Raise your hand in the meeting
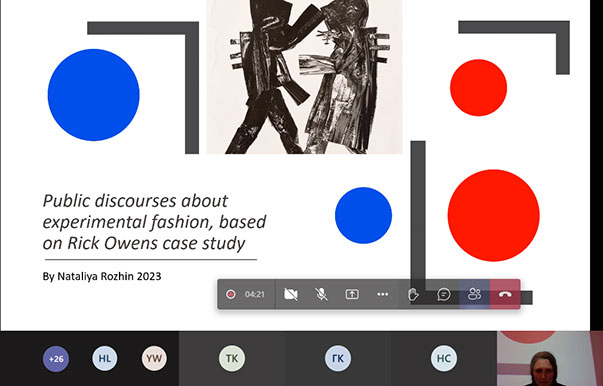Screen dimensions: 603x386 413,294
